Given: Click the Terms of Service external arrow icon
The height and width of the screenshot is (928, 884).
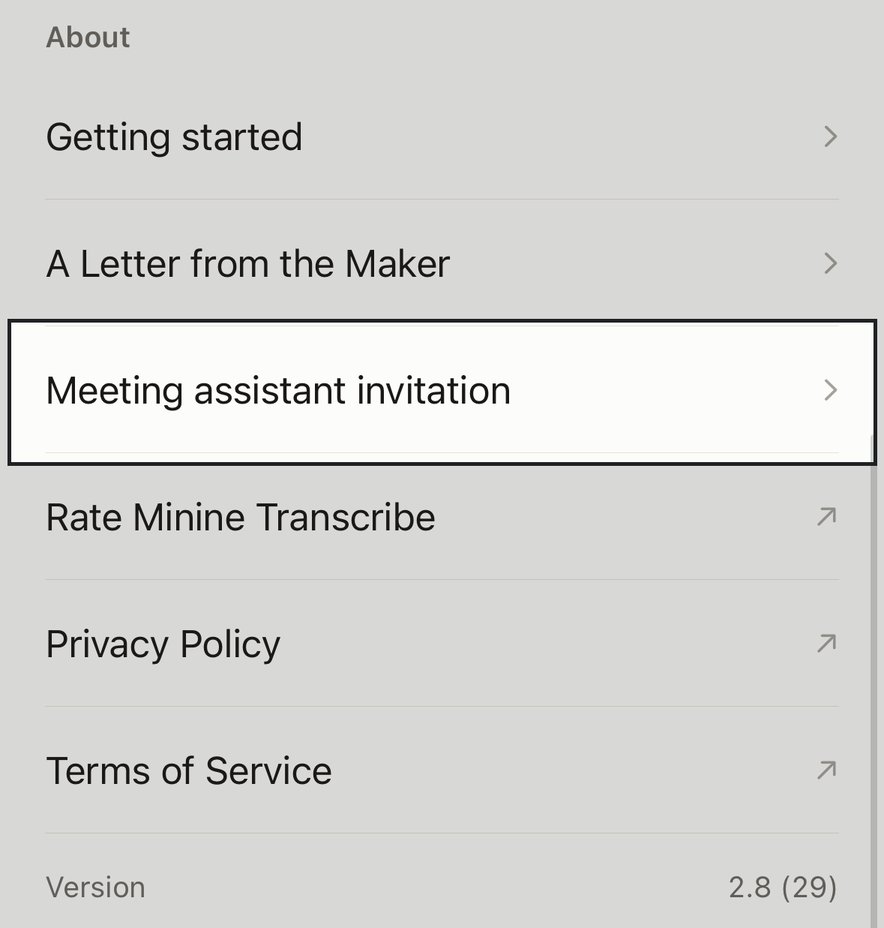Looking at the screenshot, I should [x=827, y=770].
